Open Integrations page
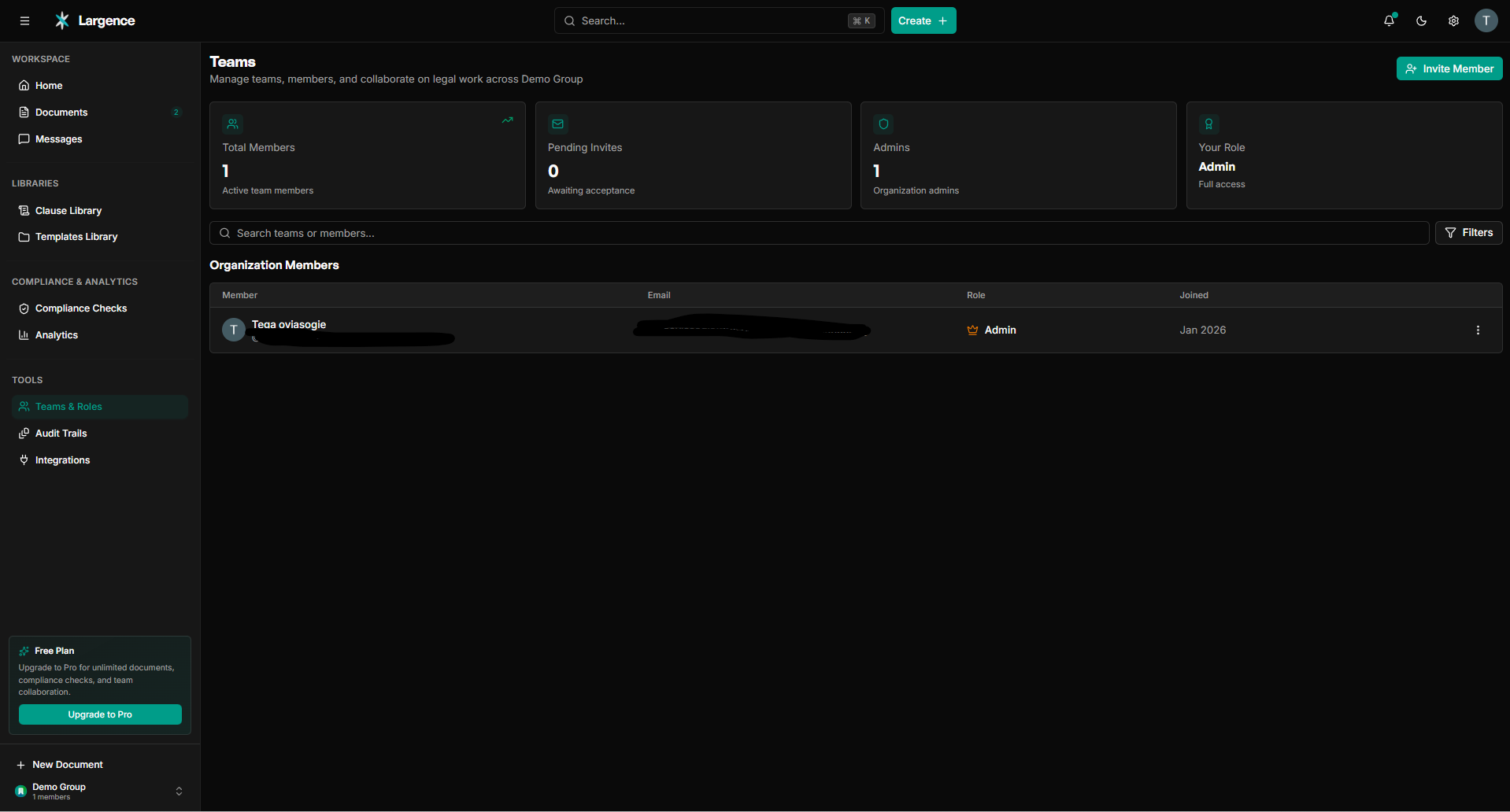The width and height of the screenshot is (1510, 812). 100,460
